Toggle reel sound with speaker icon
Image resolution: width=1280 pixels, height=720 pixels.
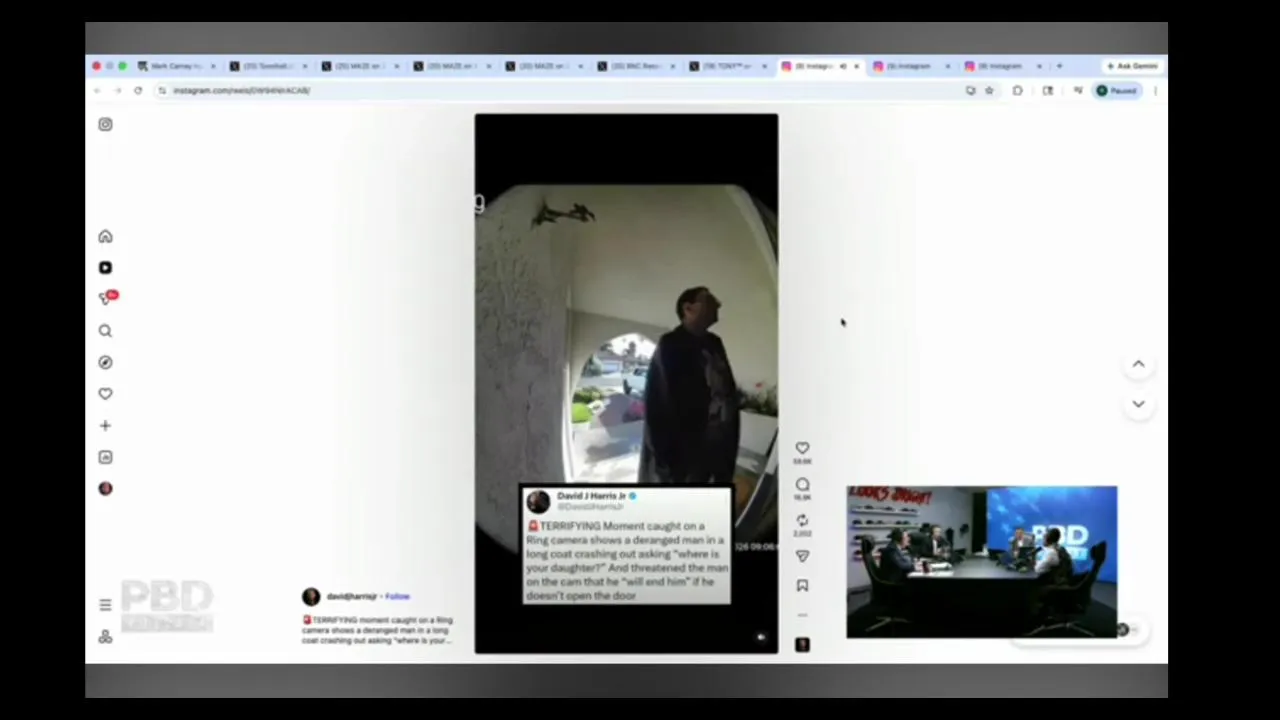761,637
